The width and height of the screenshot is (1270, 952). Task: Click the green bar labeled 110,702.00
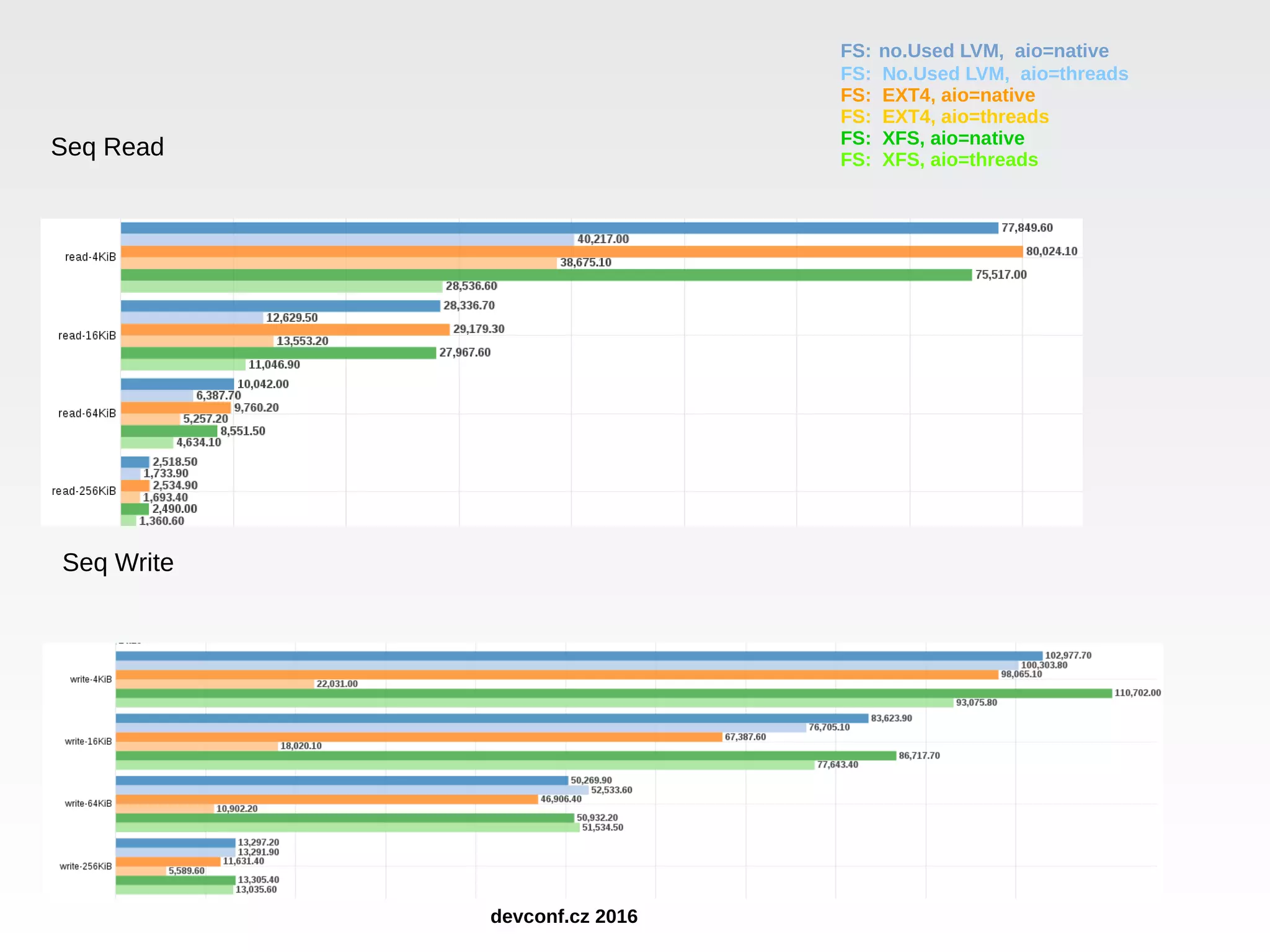coord(613,693)
